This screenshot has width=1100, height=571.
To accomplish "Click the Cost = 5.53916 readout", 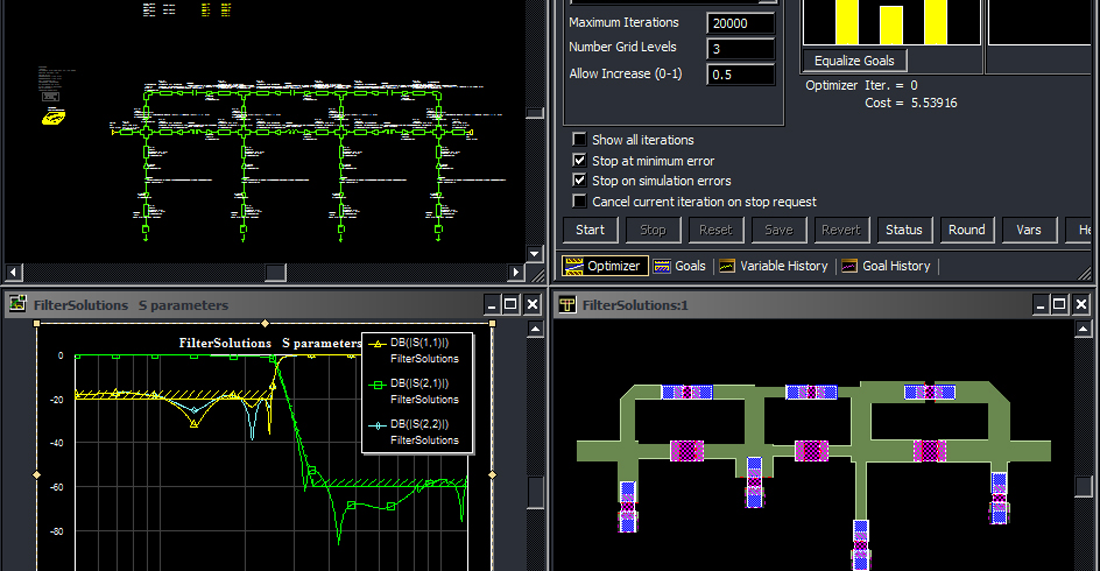I will pos(911,102).
